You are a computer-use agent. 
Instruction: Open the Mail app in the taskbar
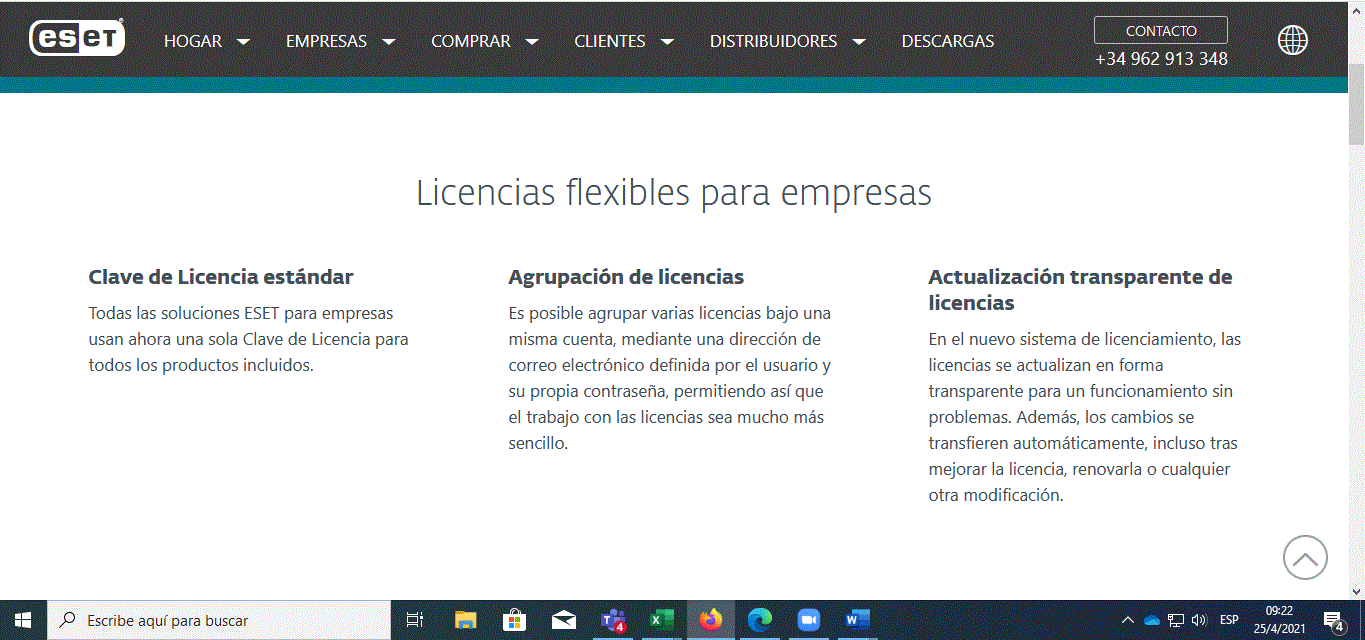pos(563,620)
